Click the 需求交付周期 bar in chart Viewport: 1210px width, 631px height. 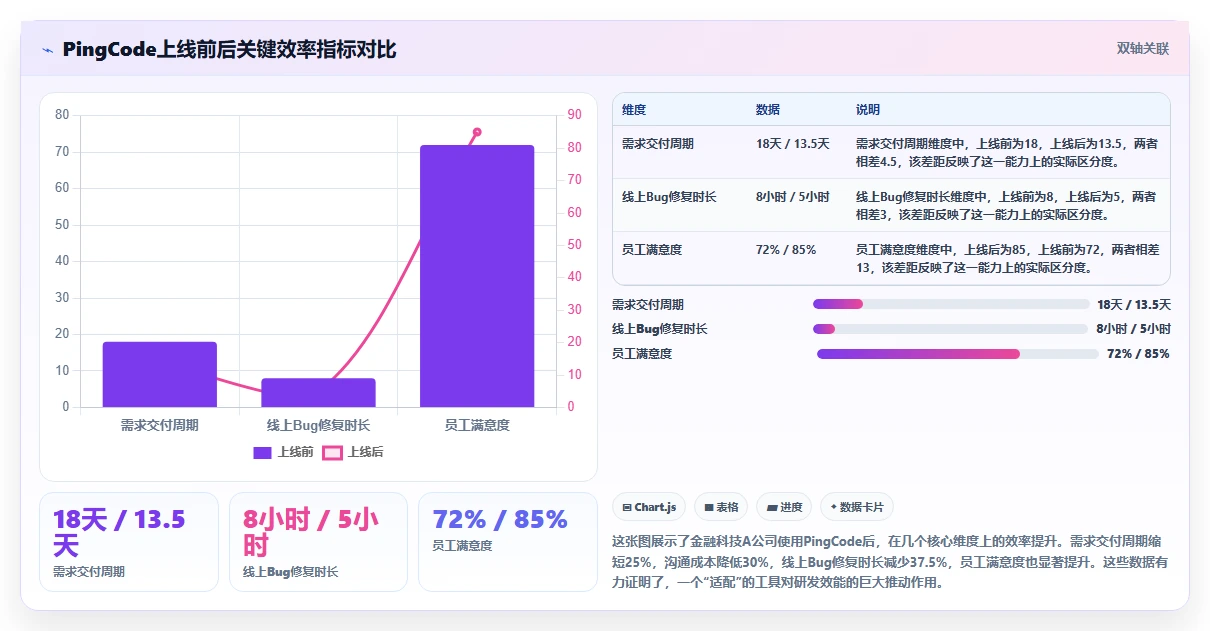[160, 374]
